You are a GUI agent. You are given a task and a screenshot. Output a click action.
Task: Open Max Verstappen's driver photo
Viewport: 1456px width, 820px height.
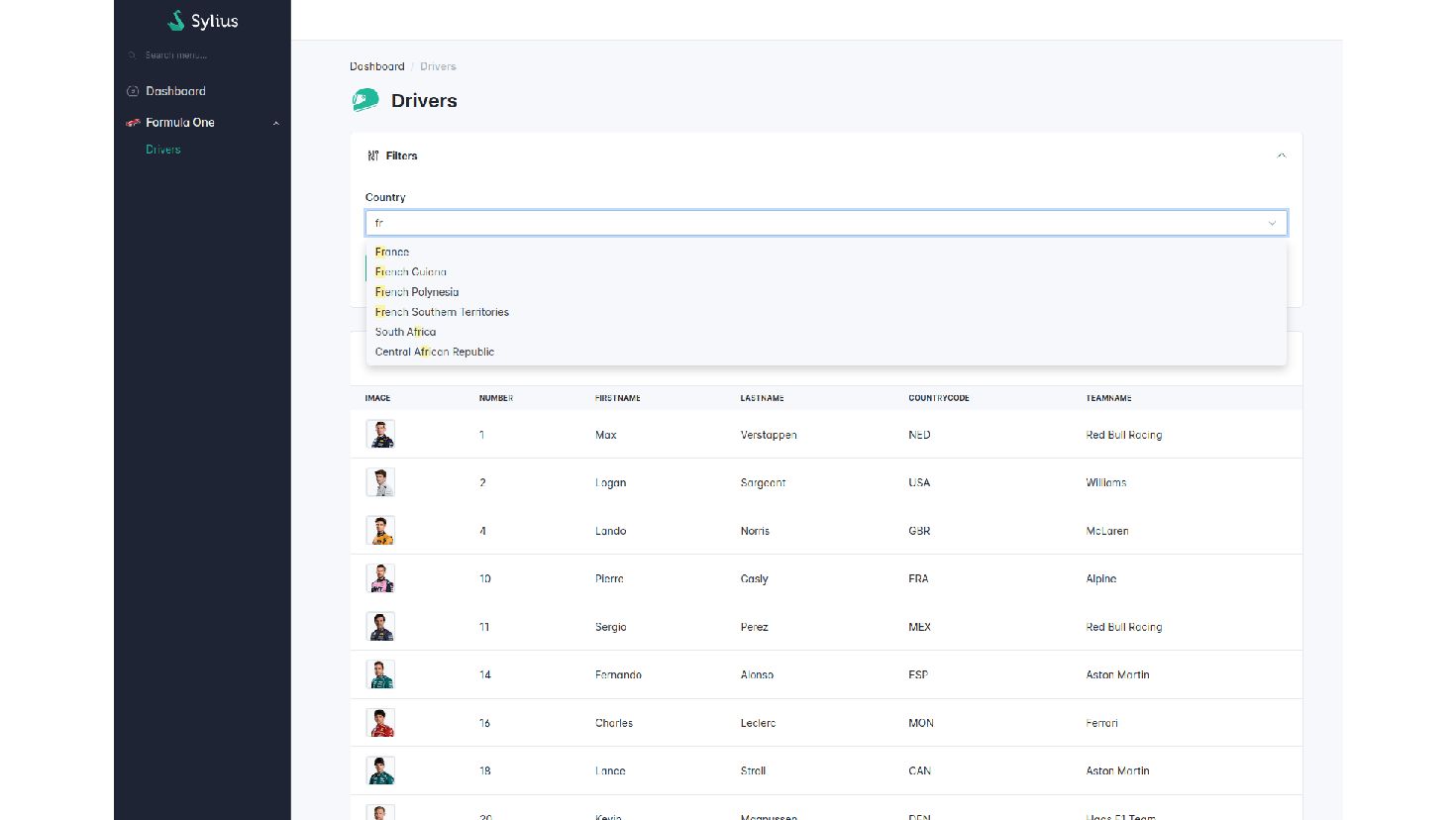380,434
